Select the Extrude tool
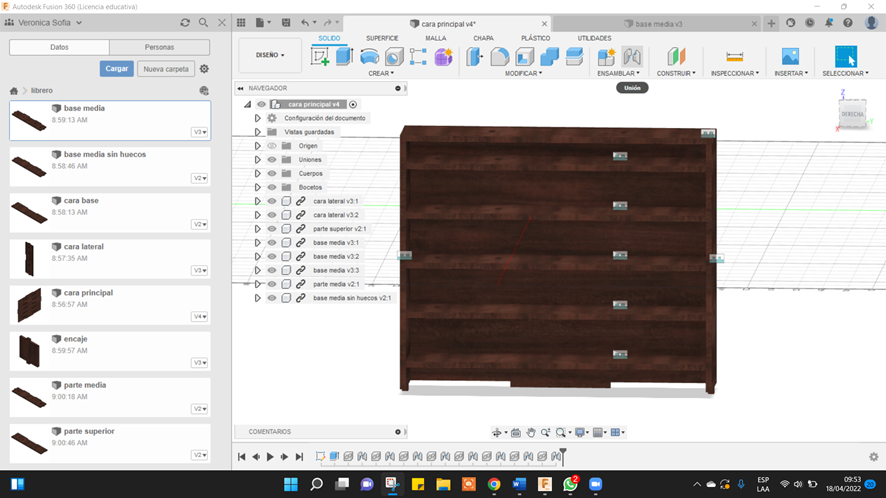The width and height of the screenshot is (886, 498). pyautogui.click(x=344, y=57)
